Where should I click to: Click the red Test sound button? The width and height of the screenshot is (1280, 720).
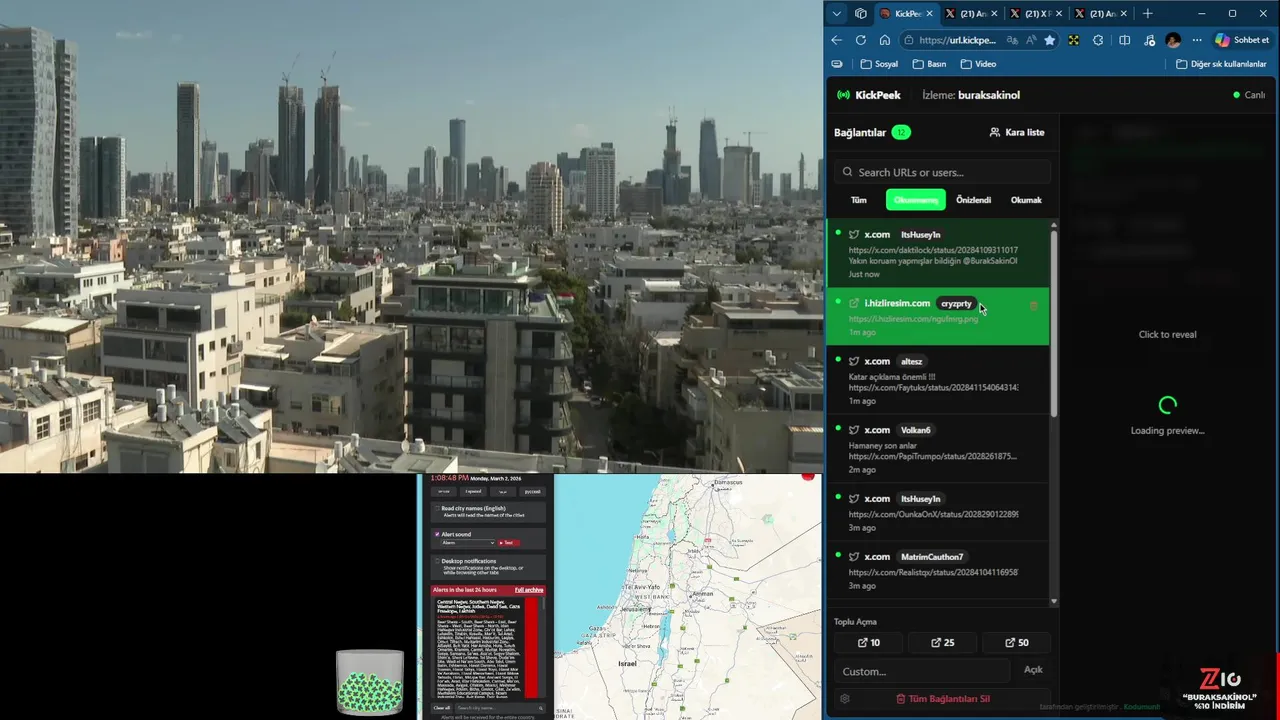(x=507, y=543)
